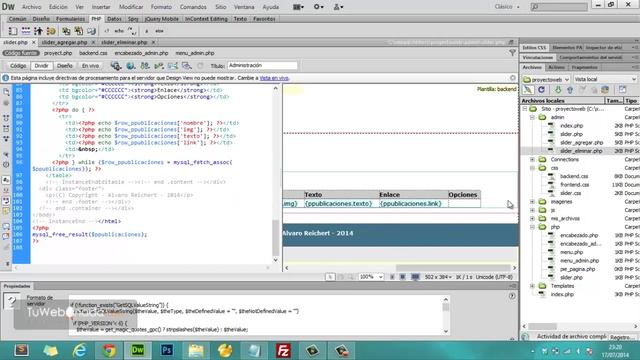This screenshot has width=640, height=360.
Task: Open Google Chrome from the taskbar
Action: (x=109, y=351)
